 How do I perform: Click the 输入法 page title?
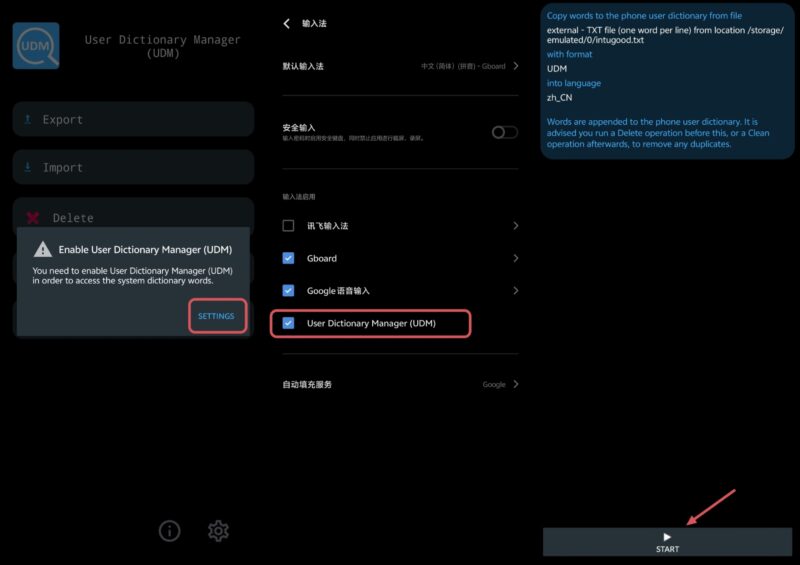tap(314, 23)
